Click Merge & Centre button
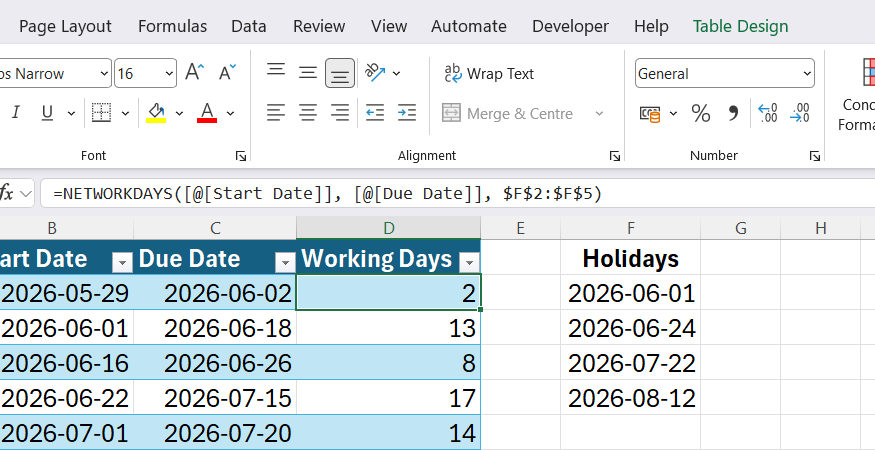The height and width of the screenshot is (450, 875). (507, 114)
